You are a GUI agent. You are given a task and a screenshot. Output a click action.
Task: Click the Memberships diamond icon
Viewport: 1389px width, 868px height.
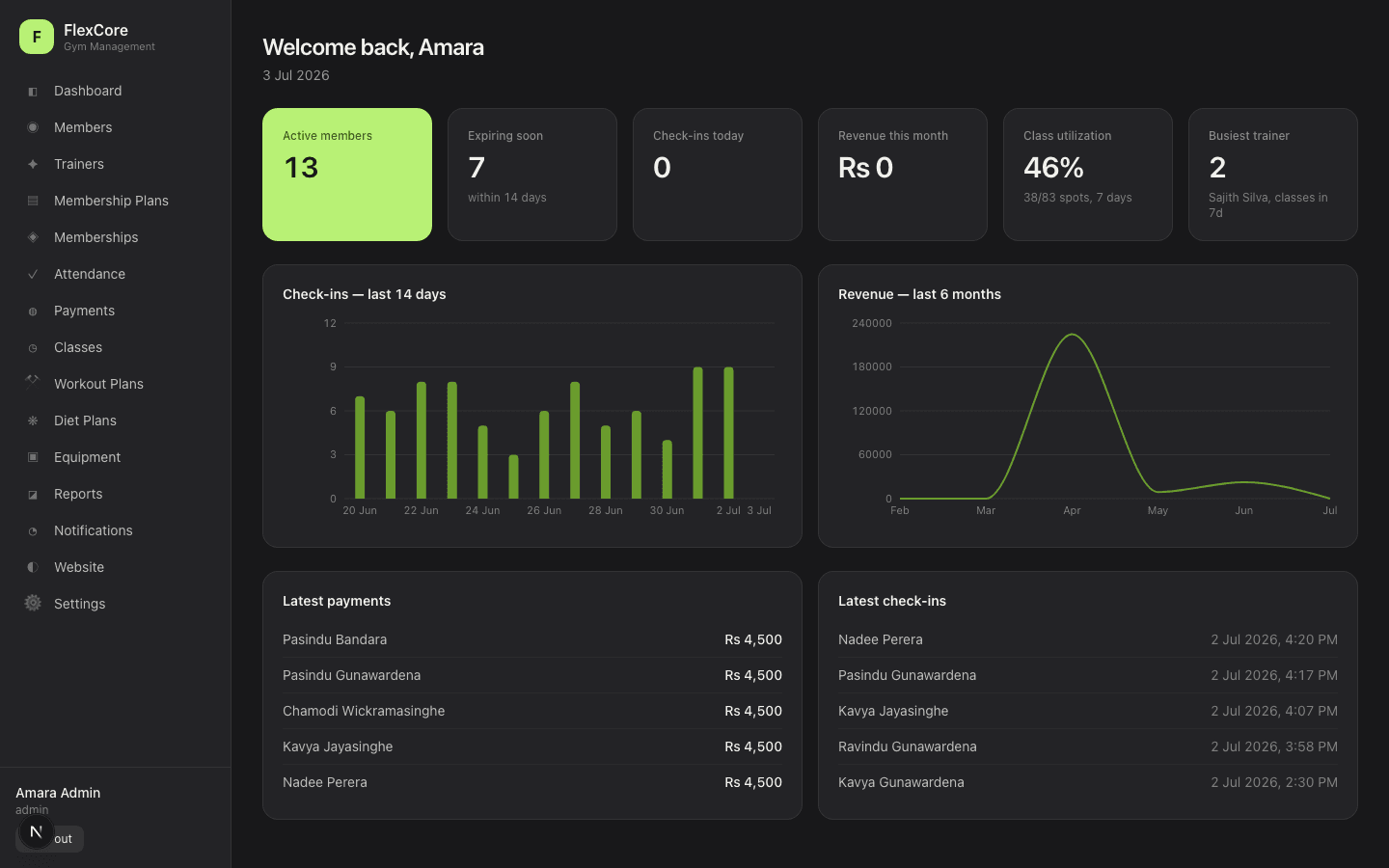33,237
